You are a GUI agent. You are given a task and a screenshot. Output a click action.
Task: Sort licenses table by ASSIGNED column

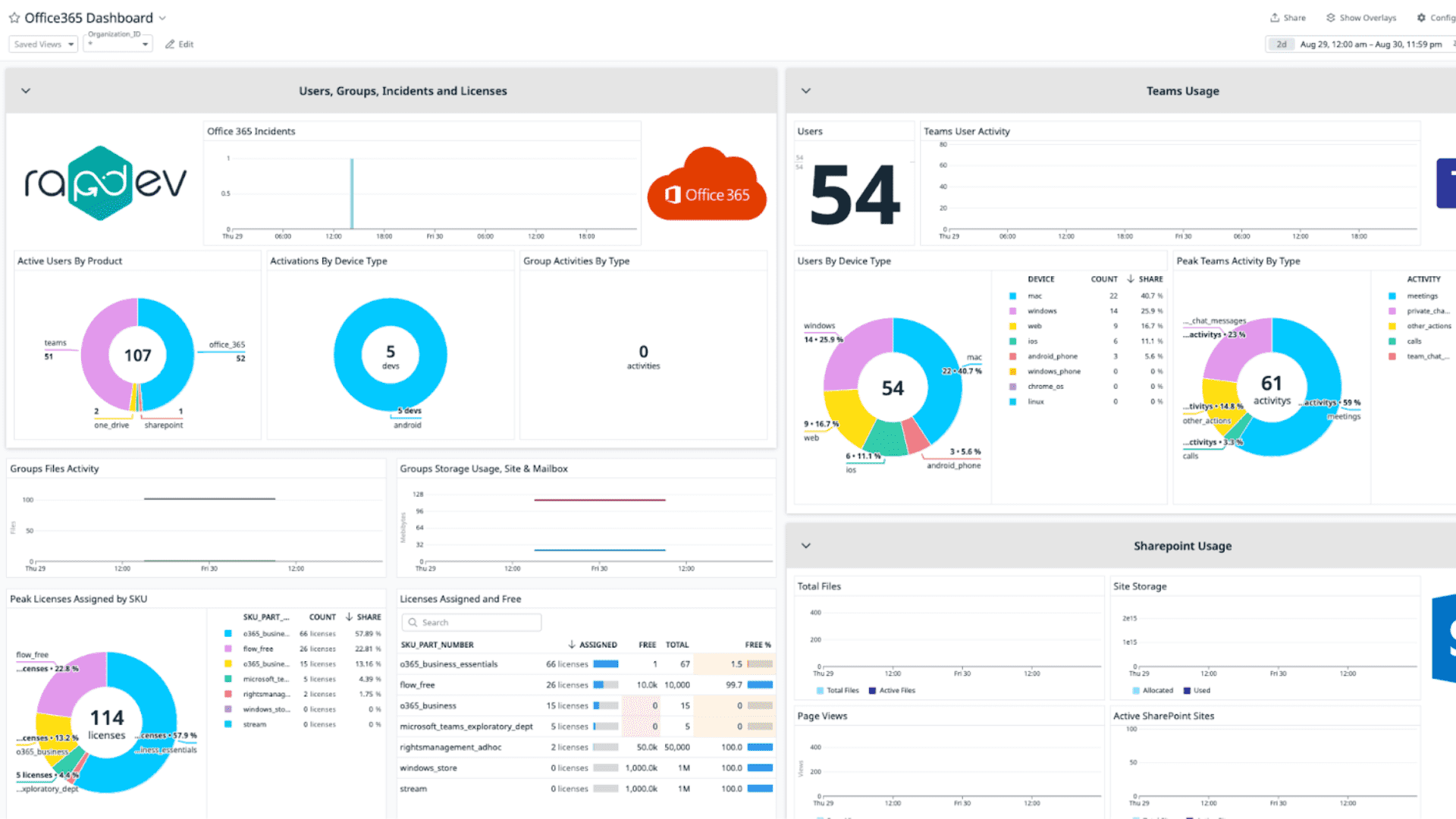(592, 645)
